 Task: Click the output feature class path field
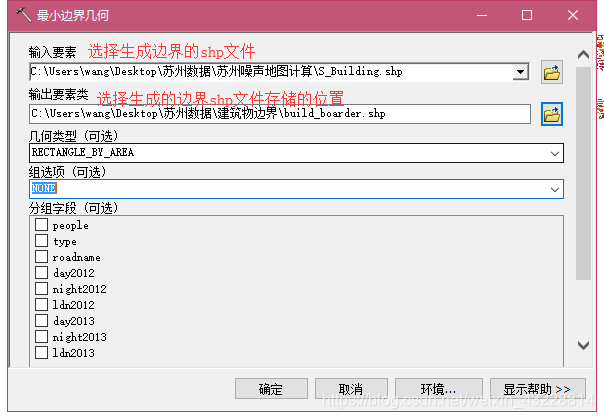click(x=280, y=114)
